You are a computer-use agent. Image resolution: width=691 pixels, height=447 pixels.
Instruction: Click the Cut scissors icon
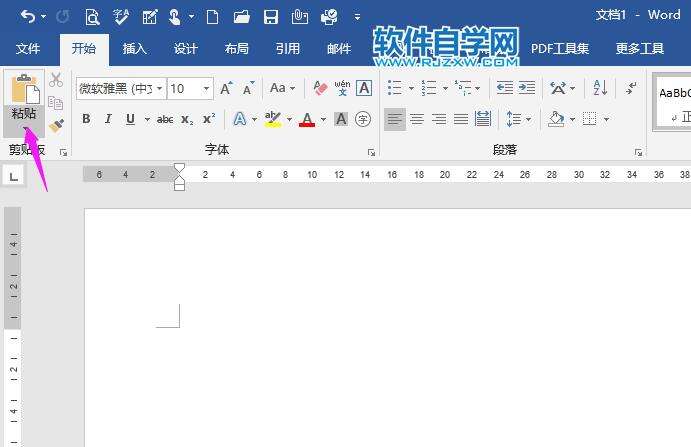coord(56,80)
